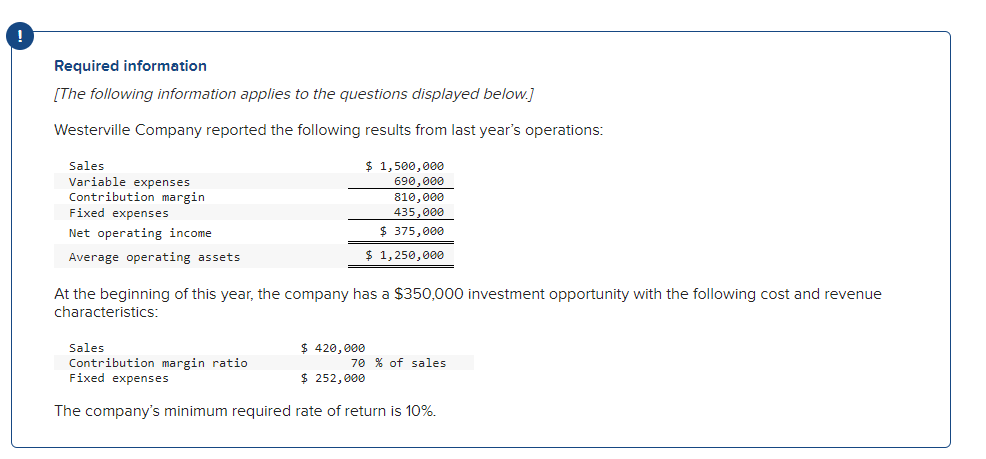The width and height of the screenshot is (986, 459).
Task: Click the $1,250,000 average operating assets value
Action: pyautogui.click(x=404, y=255)
